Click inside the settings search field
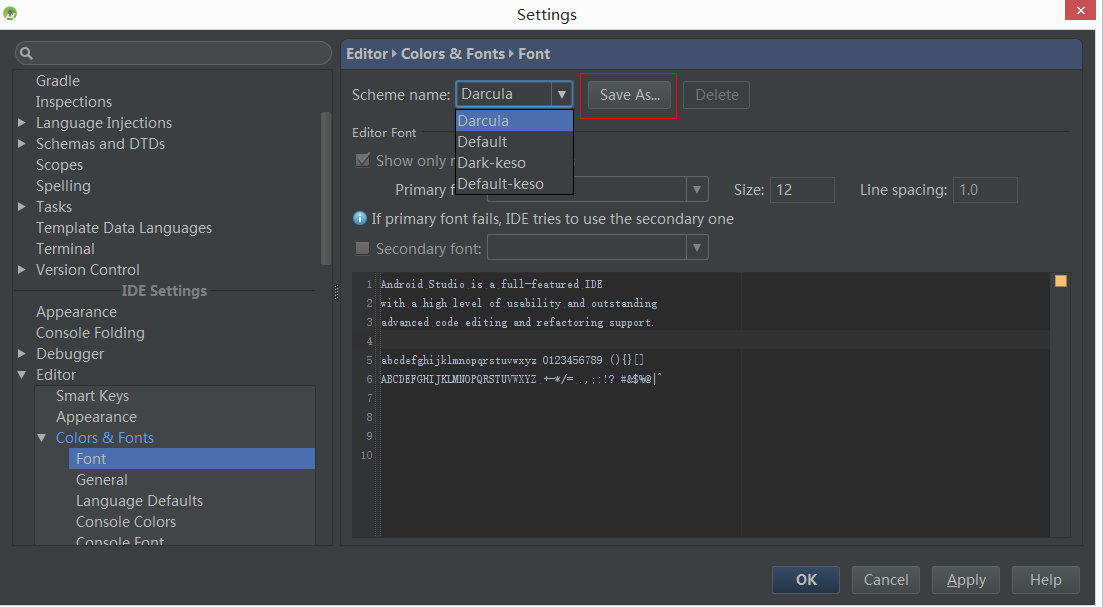This screenshot has width=1103, height=607. [x=180, y=54]
